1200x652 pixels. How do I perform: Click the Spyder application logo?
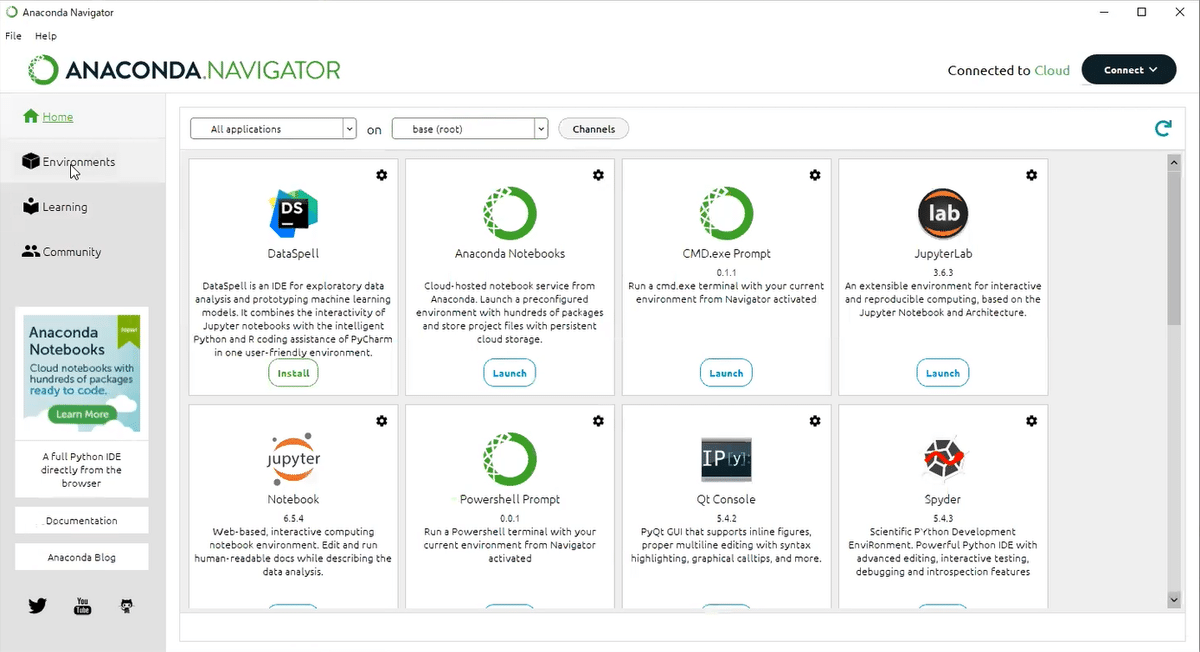click(x=943, y=459)
